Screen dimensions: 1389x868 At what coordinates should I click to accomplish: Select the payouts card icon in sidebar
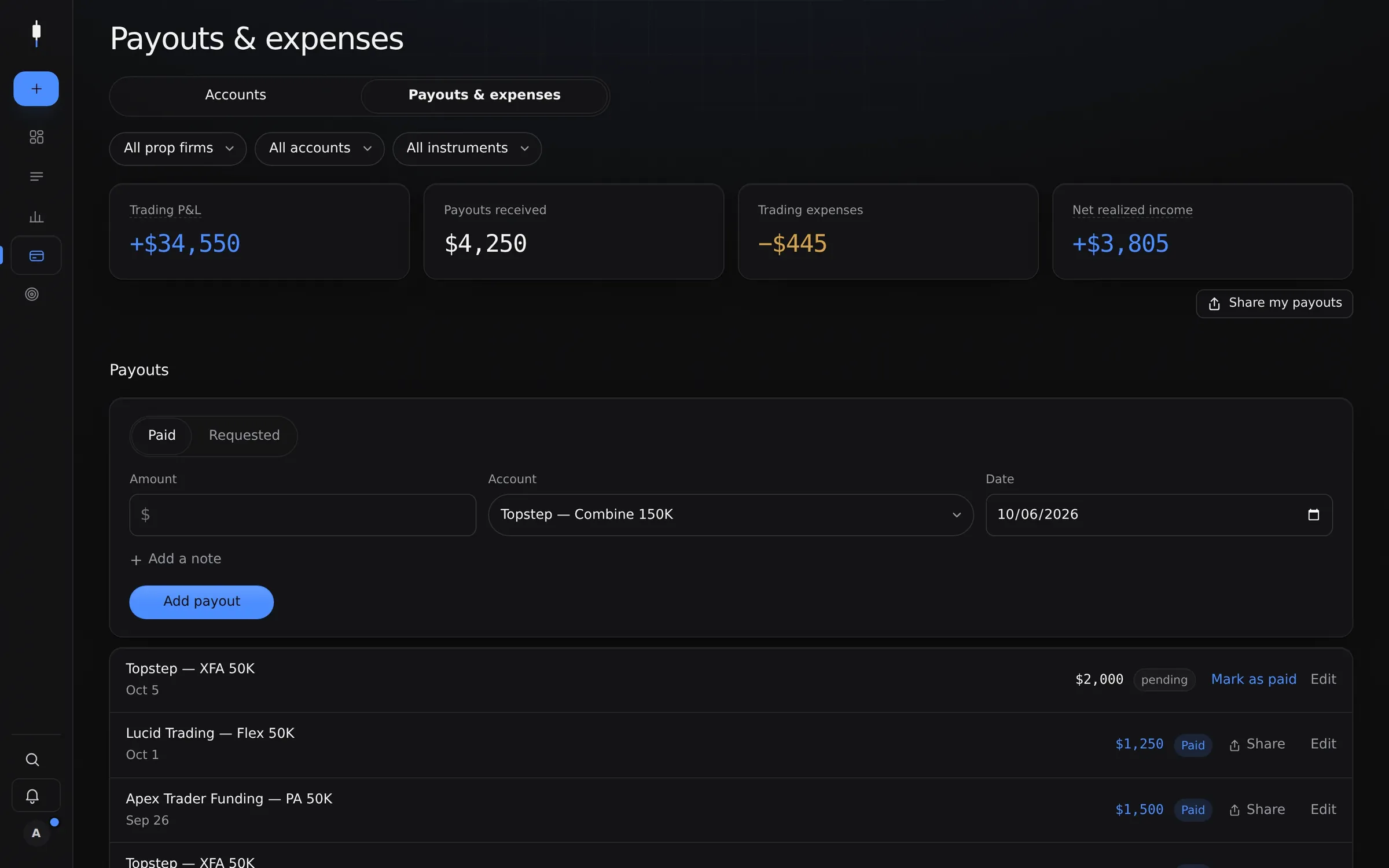click(x=36, y=256)
